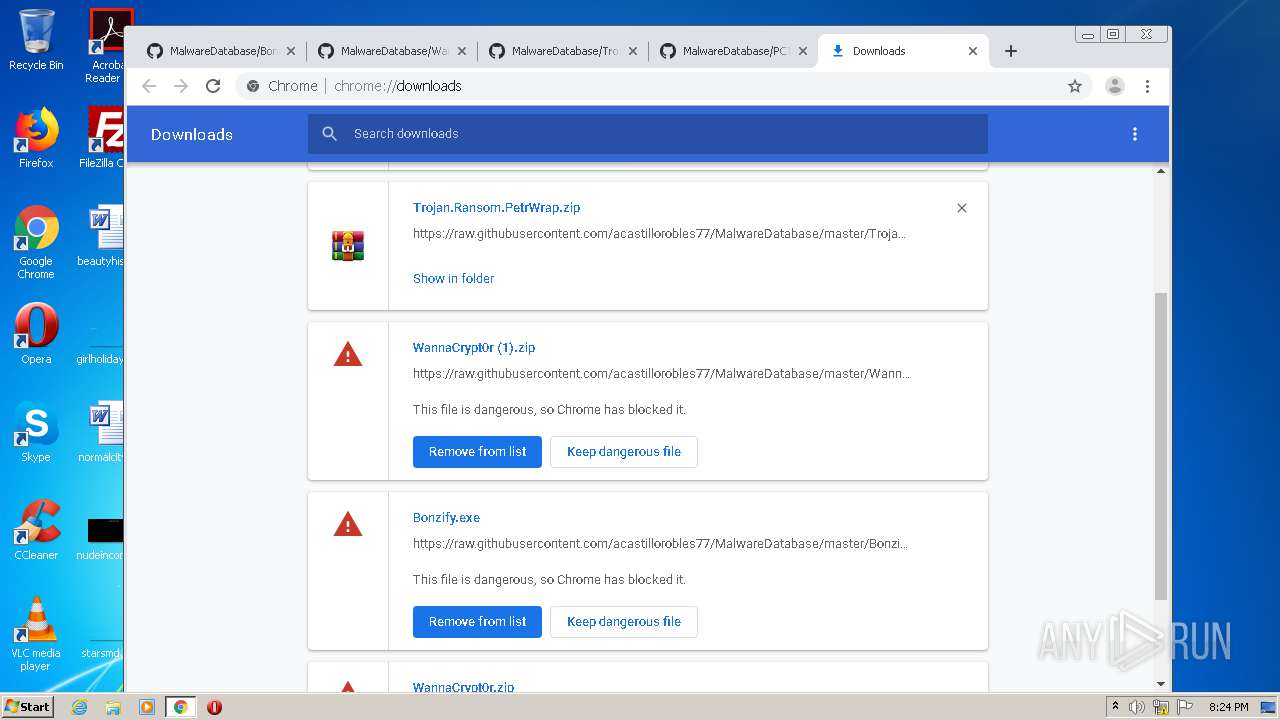Keep dangerous file Bonzify.exe

(624, 622)
